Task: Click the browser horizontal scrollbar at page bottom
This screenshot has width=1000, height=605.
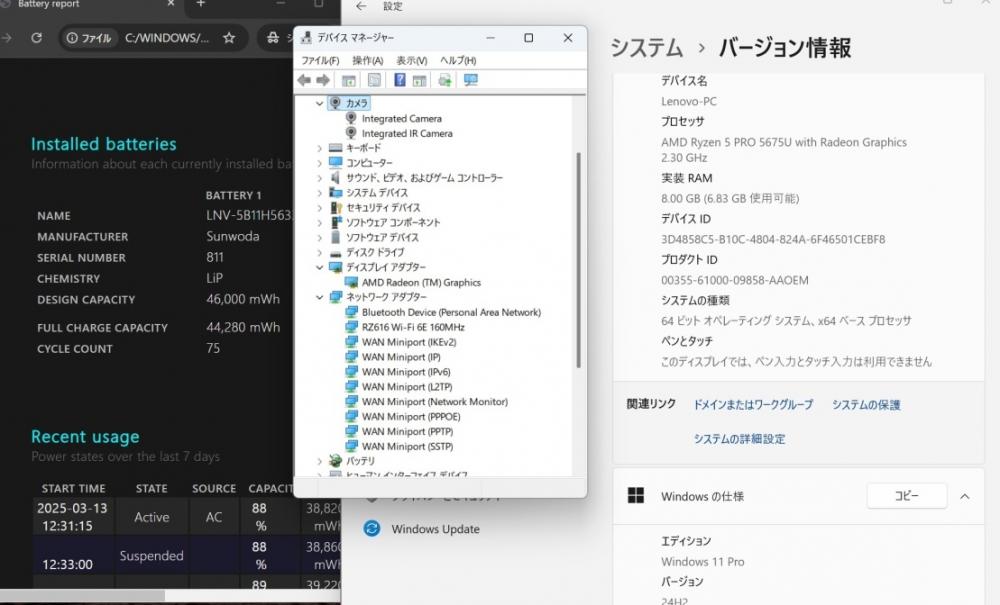Action: [82, 595]
